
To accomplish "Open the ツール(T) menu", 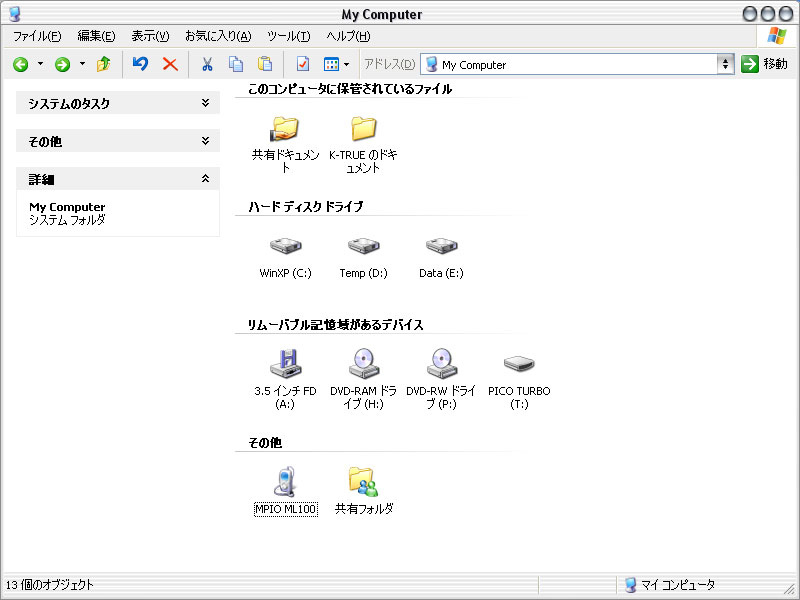I will pos(288,36).
